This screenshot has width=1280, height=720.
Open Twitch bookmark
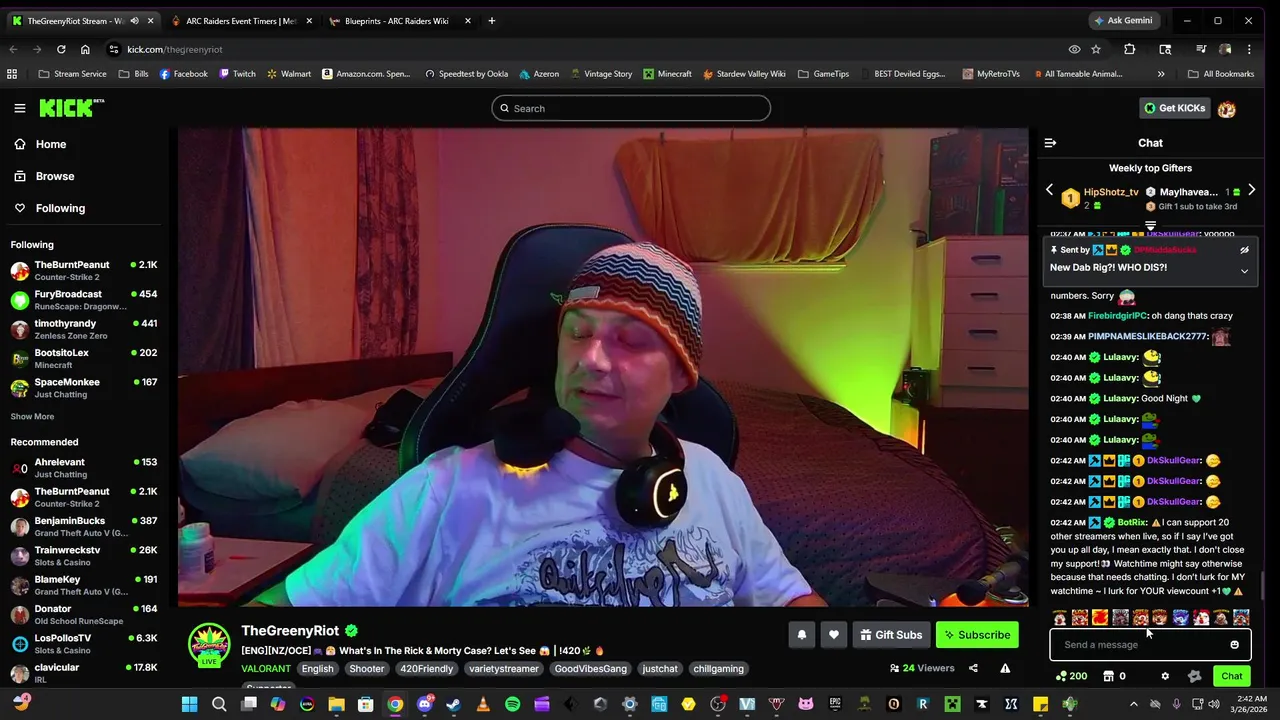237,74
